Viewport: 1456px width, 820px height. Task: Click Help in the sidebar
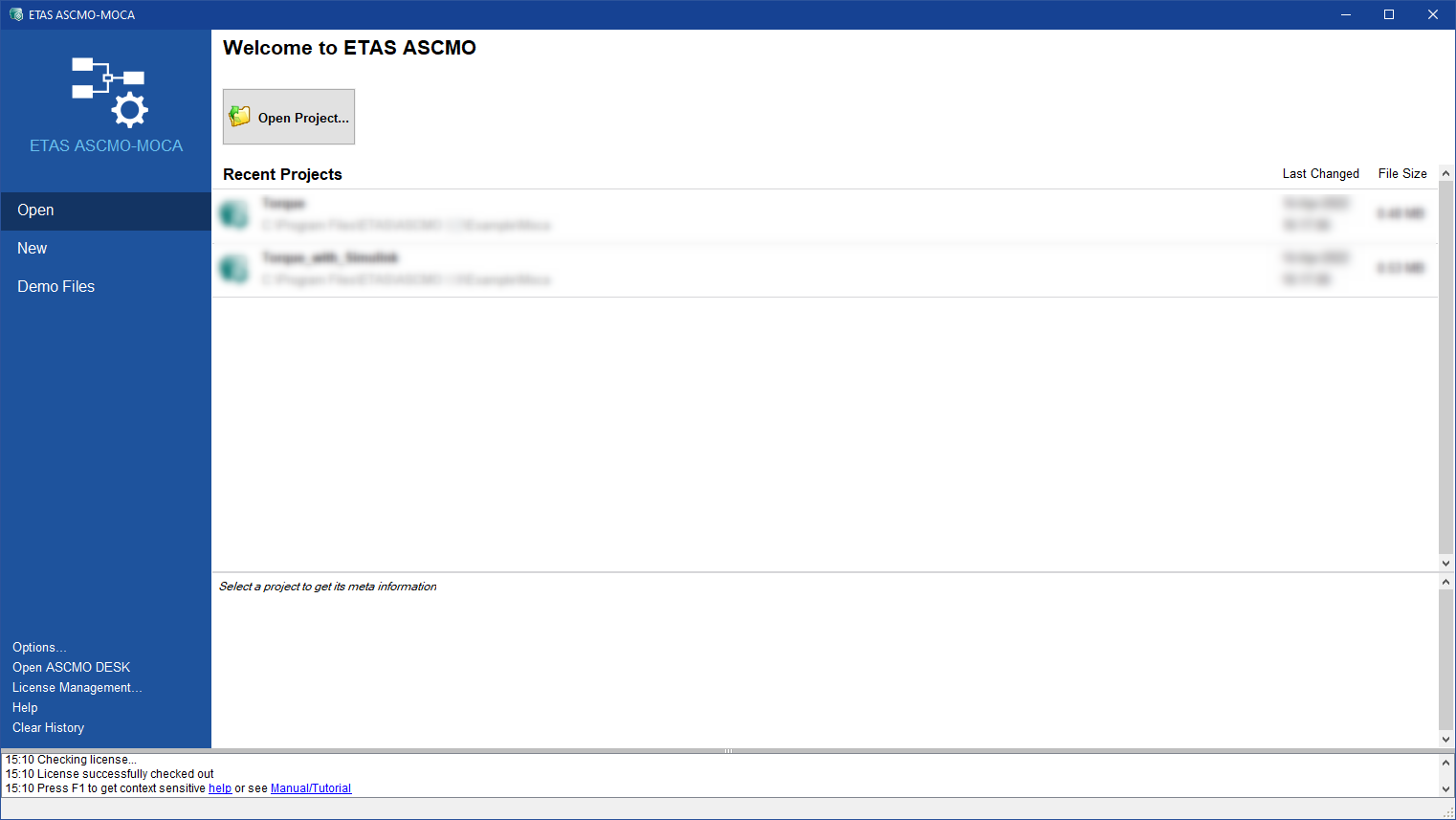coord(25,708)
